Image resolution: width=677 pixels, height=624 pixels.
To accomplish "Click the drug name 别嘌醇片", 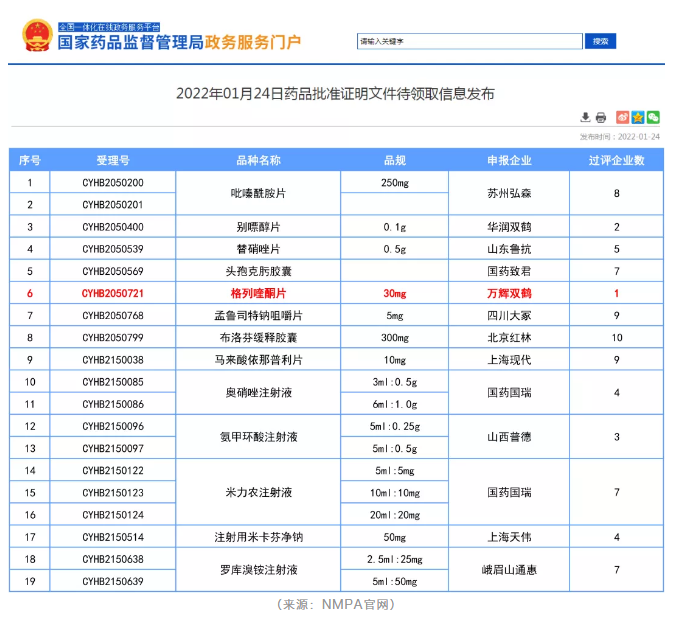I will (x=258, y=227).
